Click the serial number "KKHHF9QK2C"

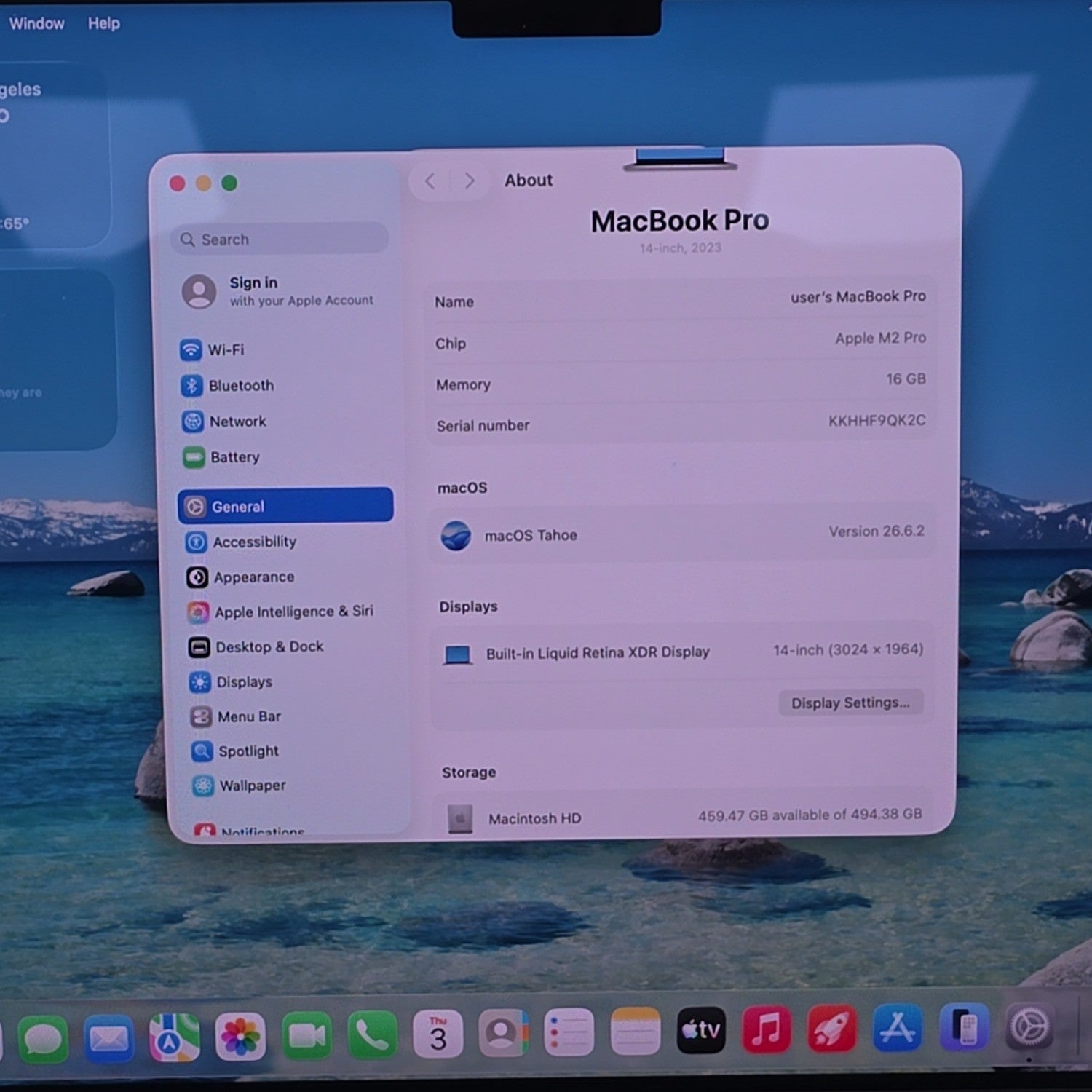click(x=877, y=421)
